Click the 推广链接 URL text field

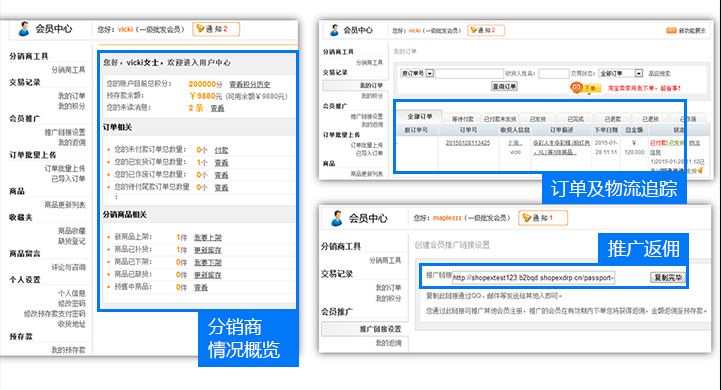point(533,277)
